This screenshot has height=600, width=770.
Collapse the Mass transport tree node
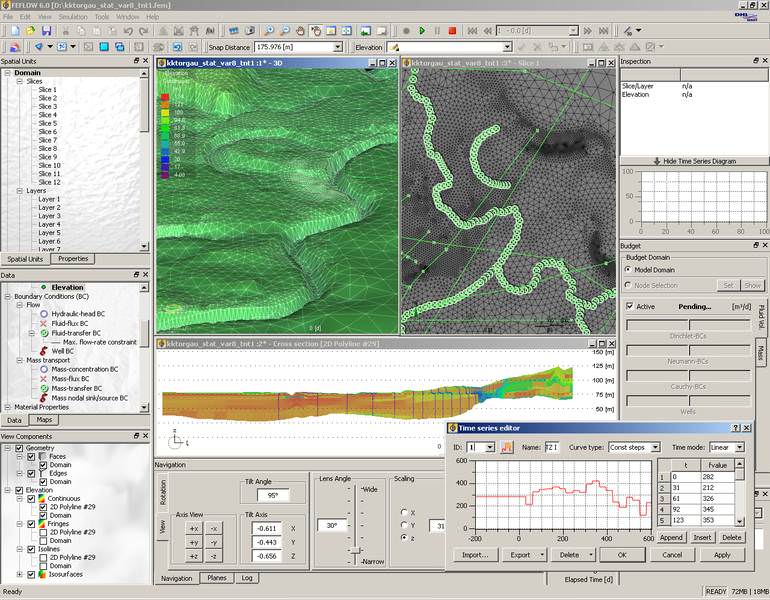tap(19, 360)
